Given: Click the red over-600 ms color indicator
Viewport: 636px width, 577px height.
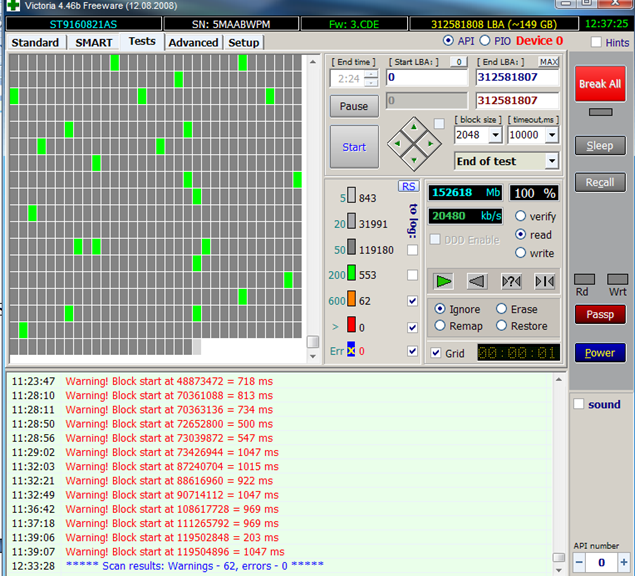Looking at the screenshot, I should coord(351,325).
